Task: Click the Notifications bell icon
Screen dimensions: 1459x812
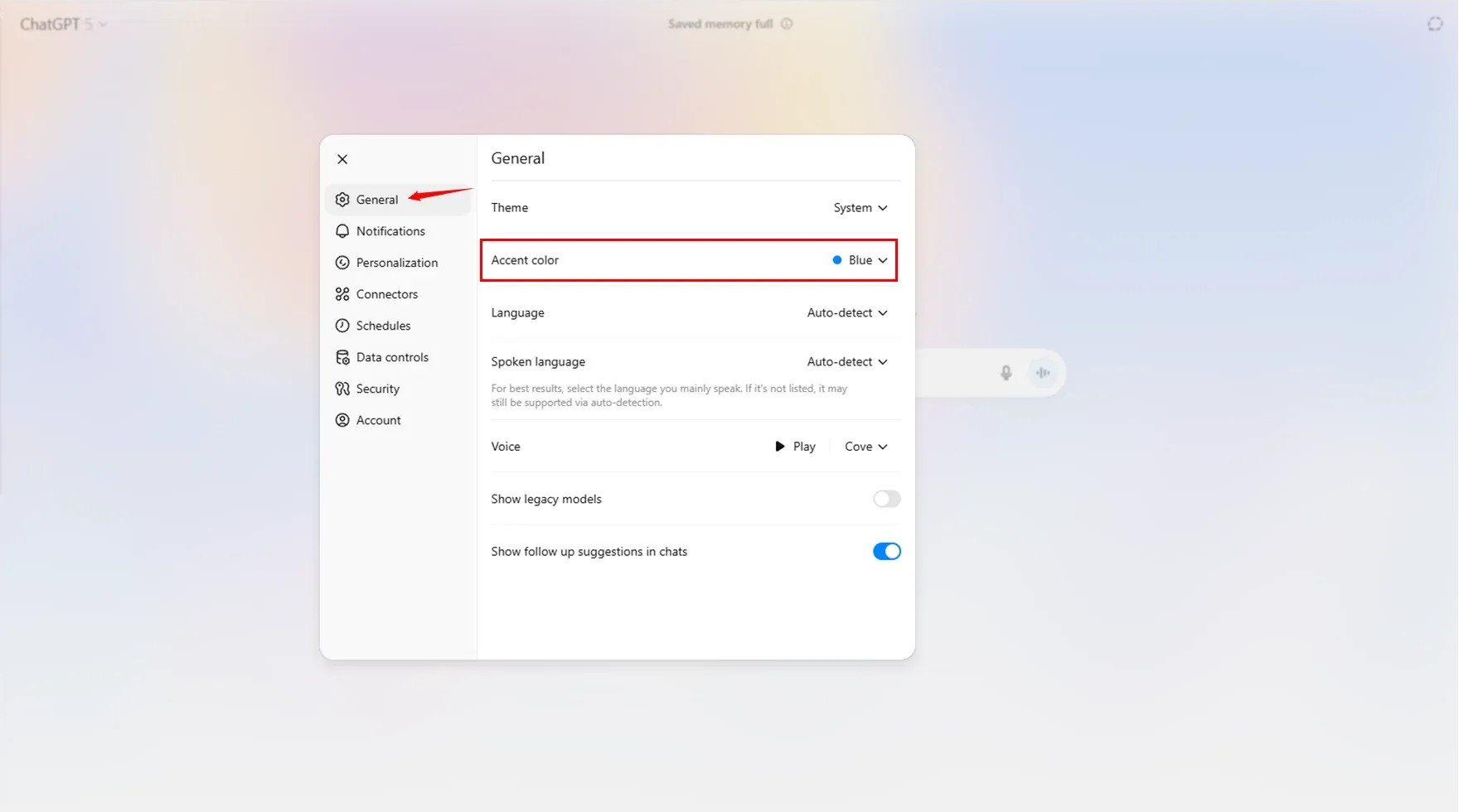Action: pos(342,231)
